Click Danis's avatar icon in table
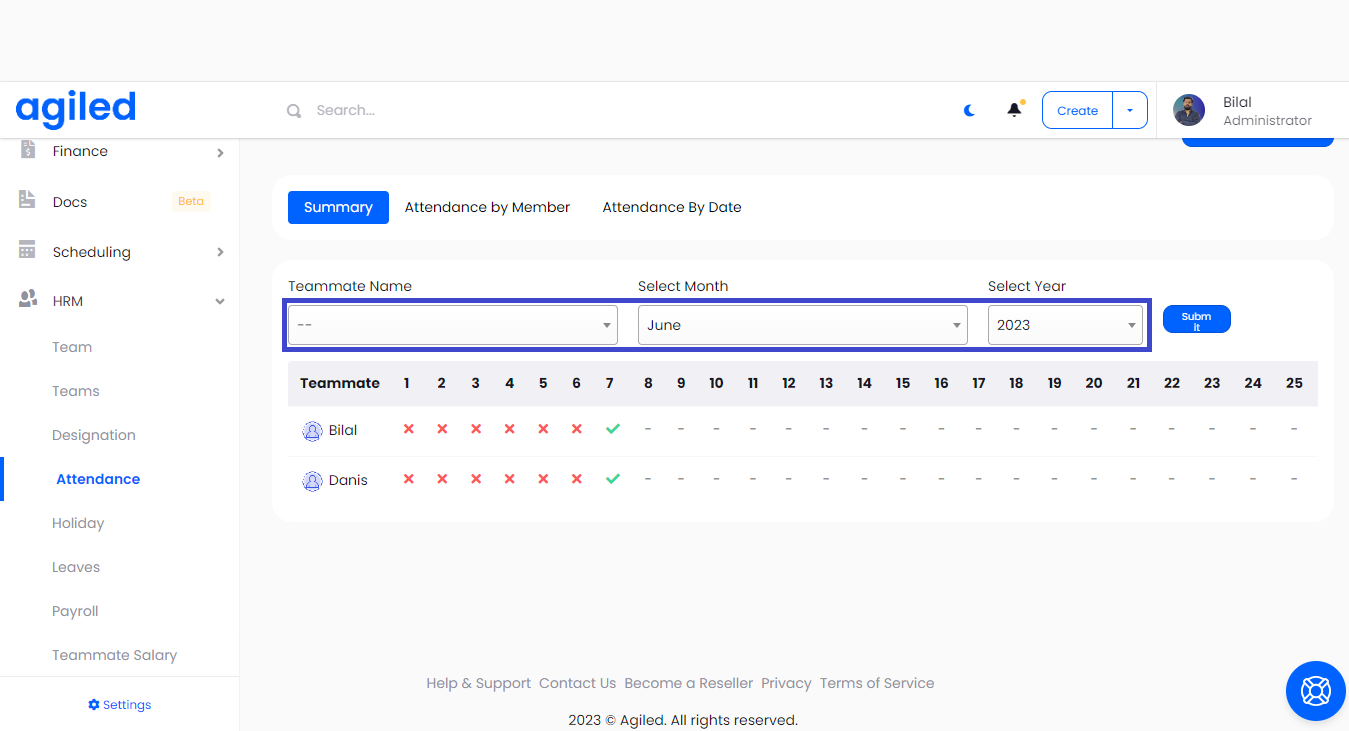1349x731 pixels. pos(312,481)
